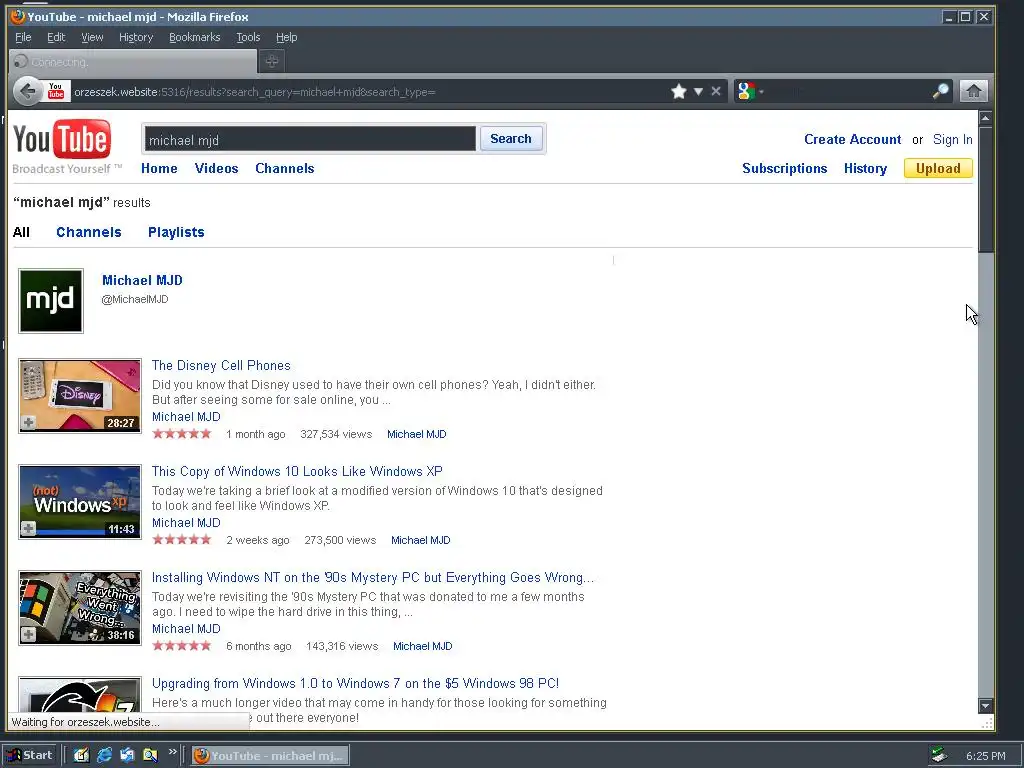Click the YouTube Firefox taskbar button
Screen dimensions: 1024x768
click(x=270, y=756)
